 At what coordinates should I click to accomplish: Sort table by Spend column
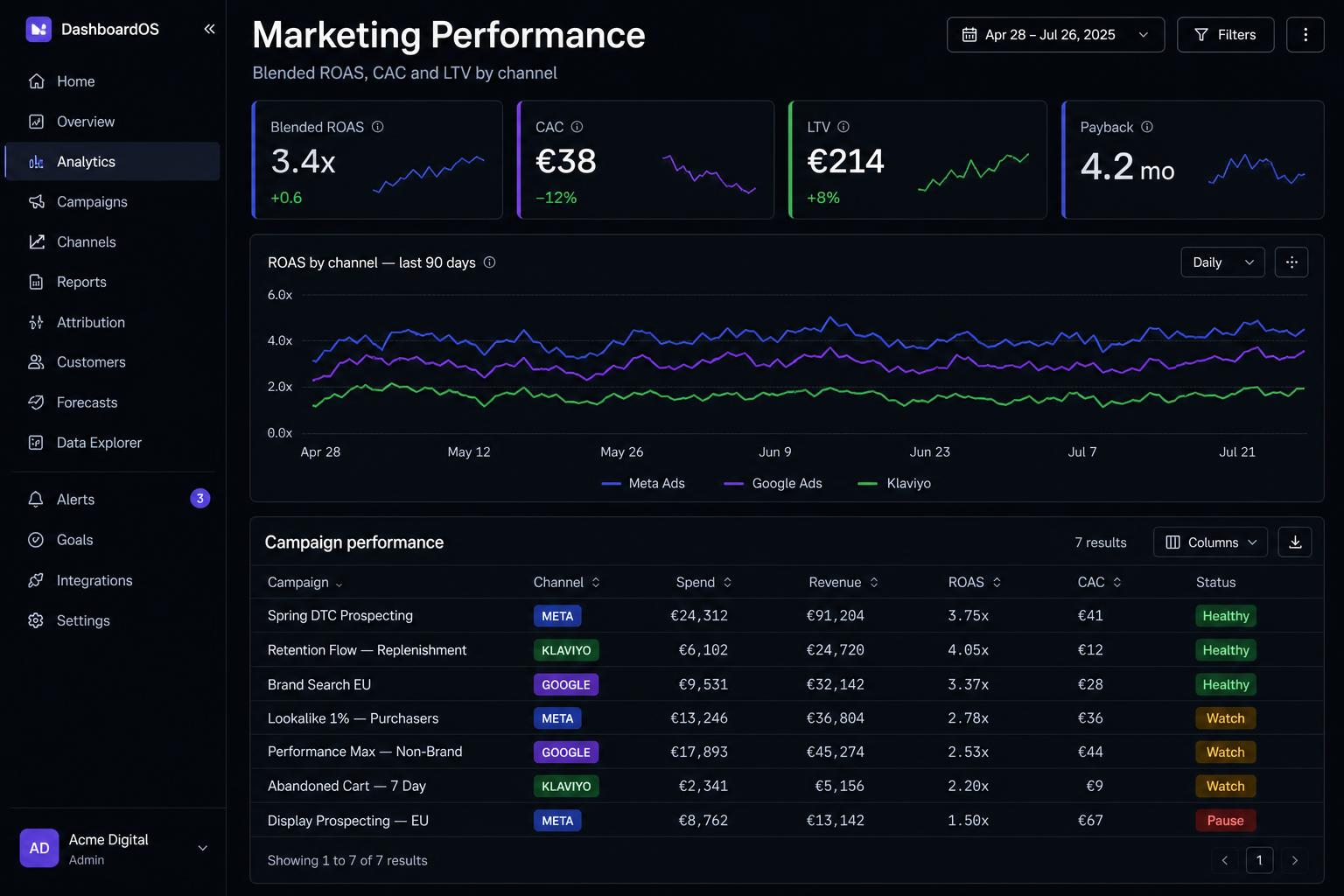[x=703, y=583]
